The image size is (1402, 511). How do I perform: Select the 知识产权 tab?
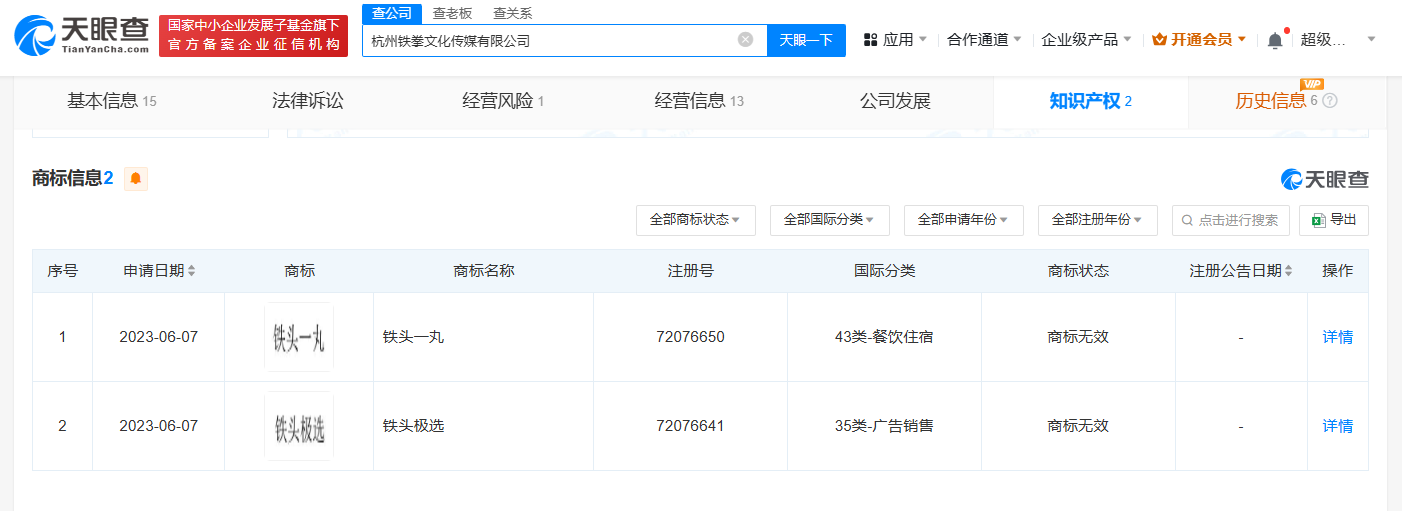[1091, 101]
